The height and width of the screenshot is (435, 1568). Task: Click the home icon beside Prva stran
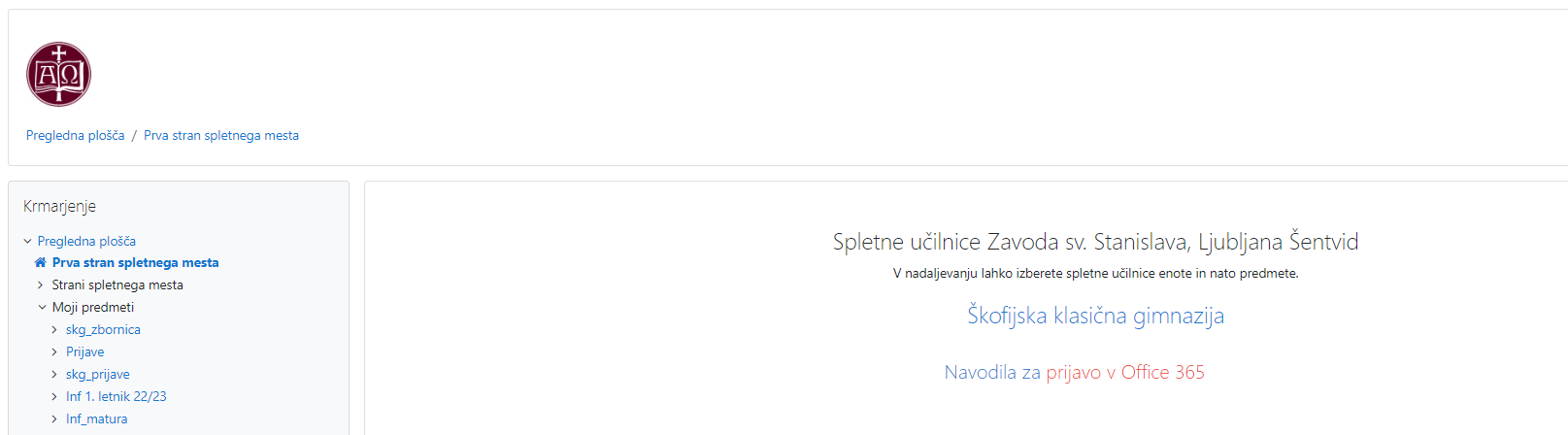[40, 262]
